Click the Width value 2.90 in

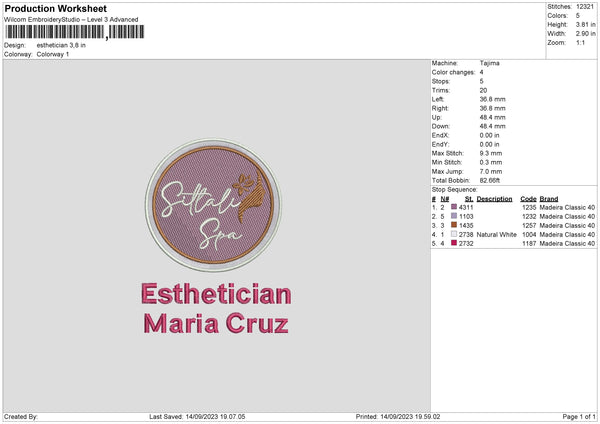(585, 34)
